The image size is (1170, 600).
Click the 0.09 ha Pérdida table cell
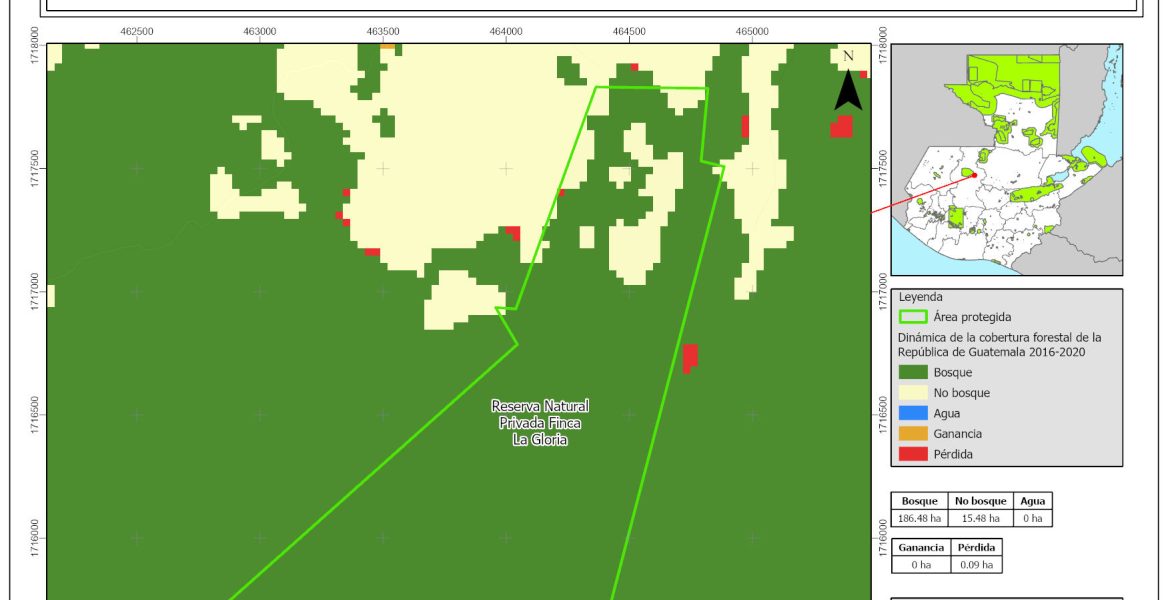coord(975,565)
